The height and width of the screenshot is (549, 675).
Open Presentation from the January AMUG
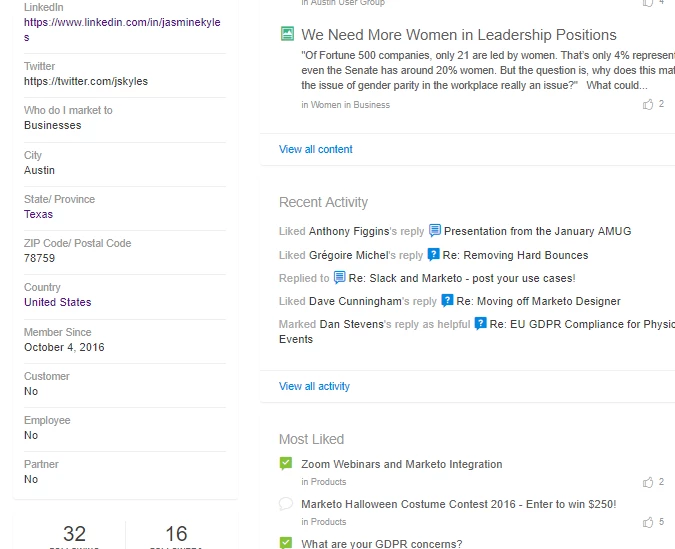coord(537,231)
